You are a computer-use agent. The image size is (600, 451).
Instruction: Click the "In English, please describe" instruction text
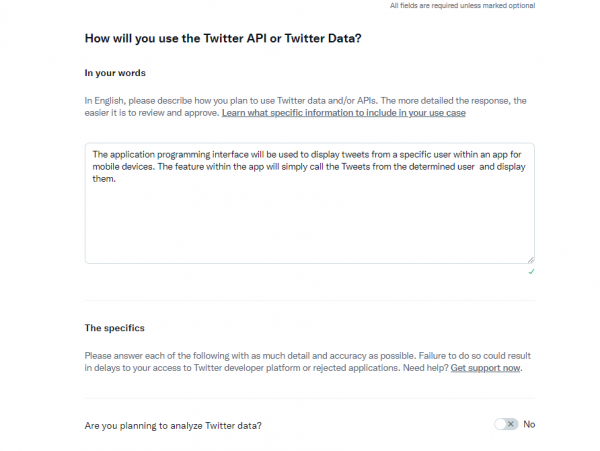(150, 101)
